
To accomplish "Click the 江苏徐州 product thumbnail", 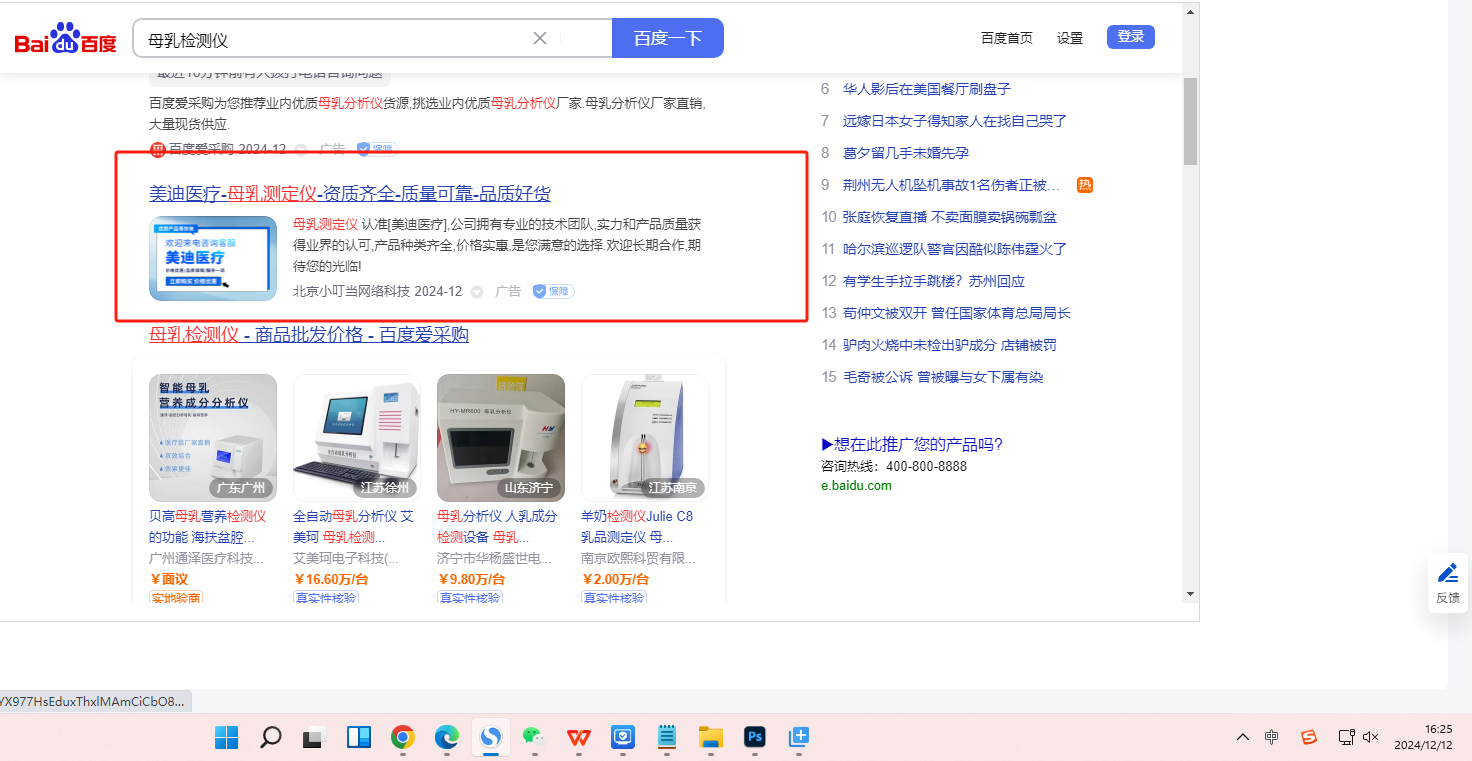I will pyautogui.click(x=357, y=438).
